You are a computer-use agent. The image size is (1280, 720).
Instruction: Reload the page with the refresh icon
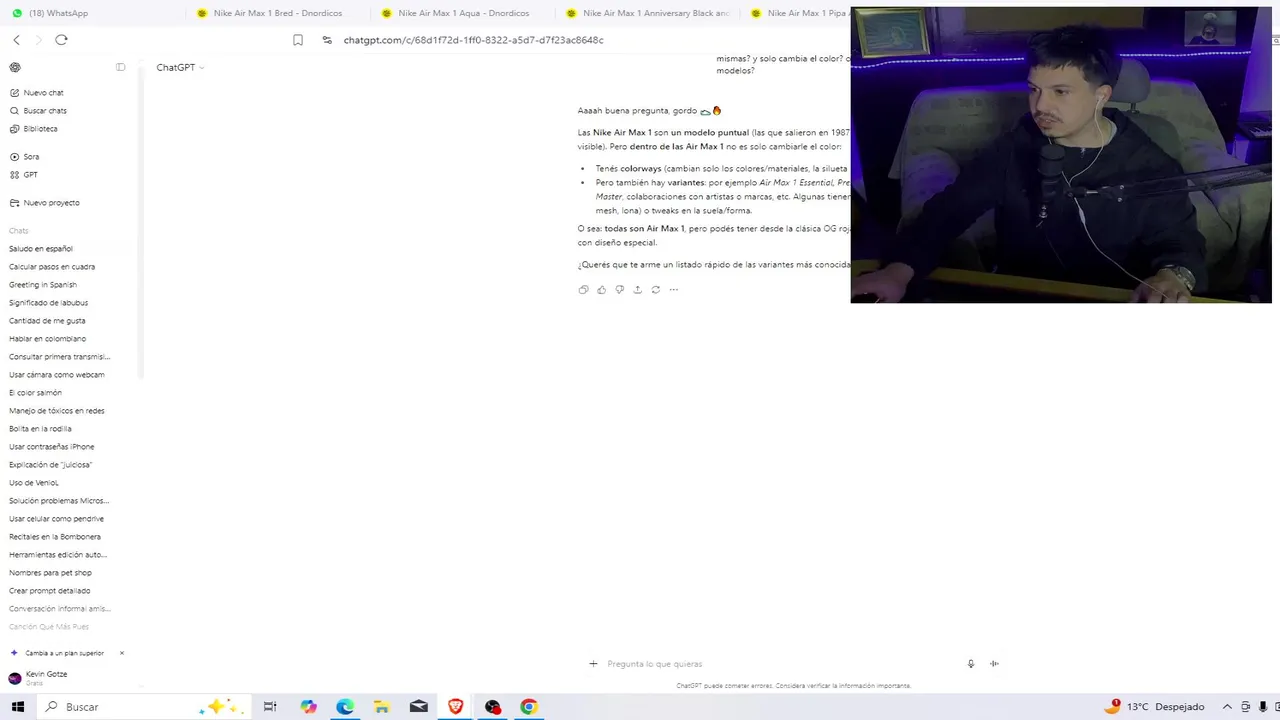pyautogui.click(x=61, y=40)
